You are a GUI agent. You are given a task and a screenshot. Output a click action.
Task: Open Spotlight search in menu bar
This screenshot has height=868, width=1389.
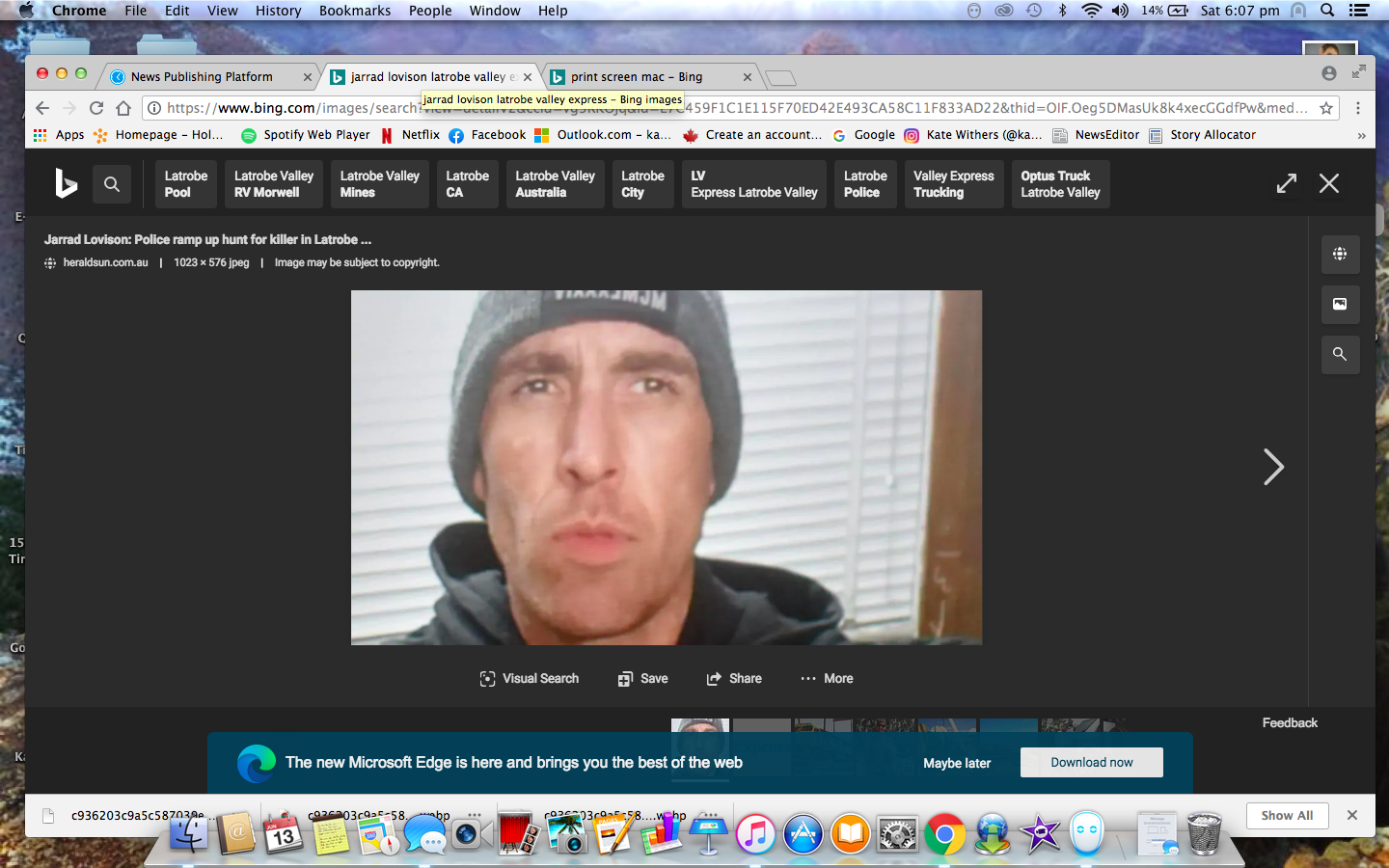point(1327,11)
